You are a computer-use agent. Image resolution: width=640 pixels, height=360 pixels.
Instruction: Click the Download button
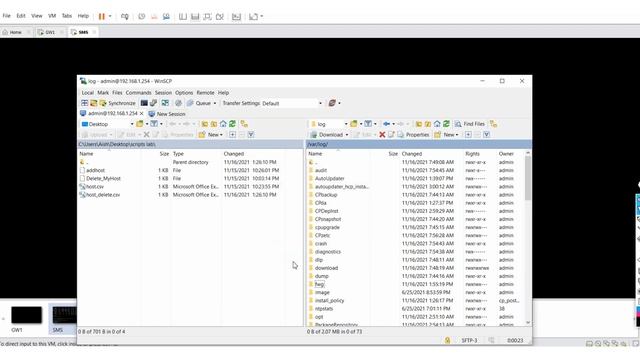pyautogui.click(x=326, y=134)
